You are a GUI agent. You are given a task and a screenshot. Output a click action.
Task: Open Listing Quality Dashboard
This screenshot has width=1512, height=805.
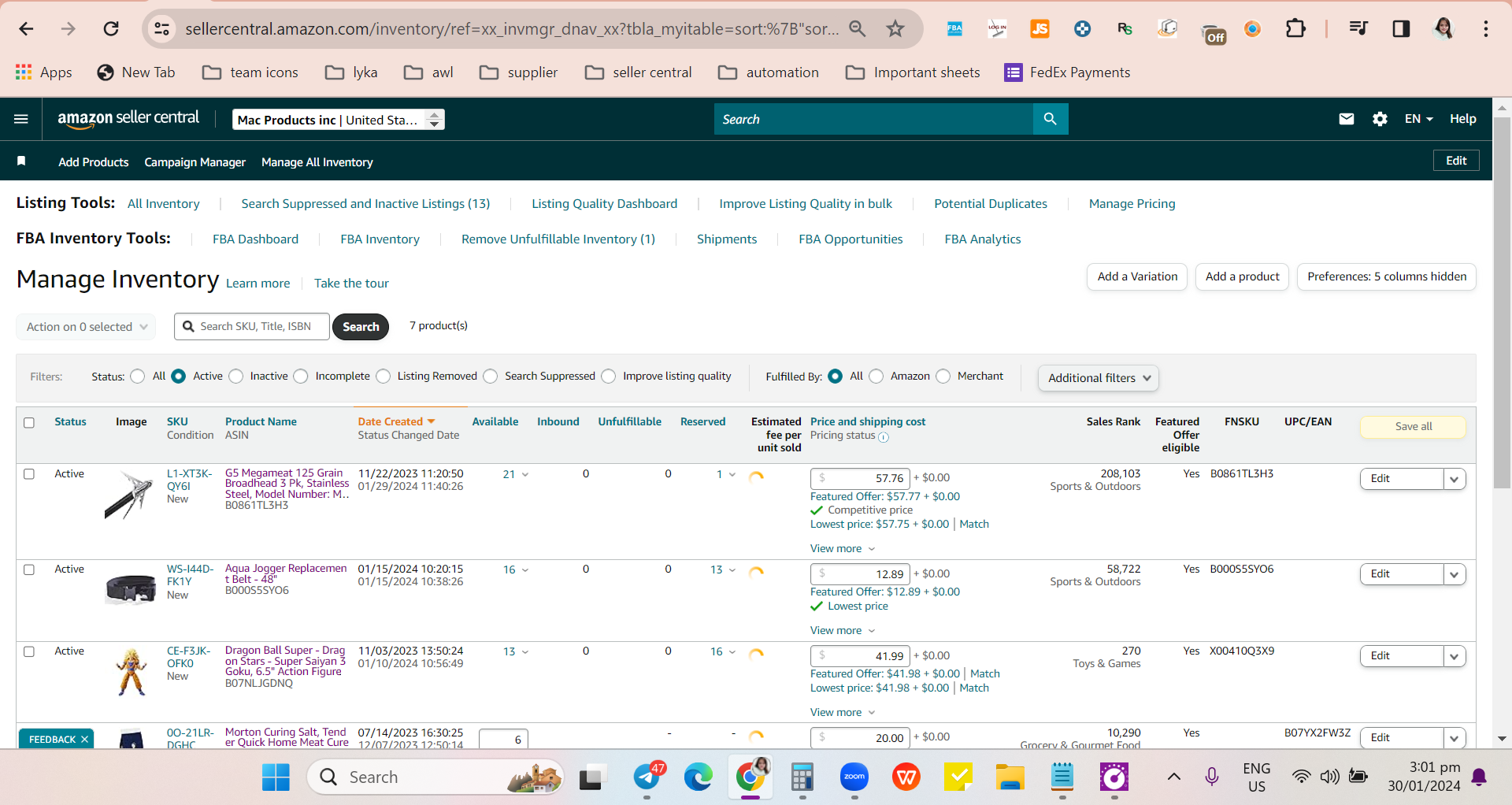pyautogui.click(x=604, y=204)
